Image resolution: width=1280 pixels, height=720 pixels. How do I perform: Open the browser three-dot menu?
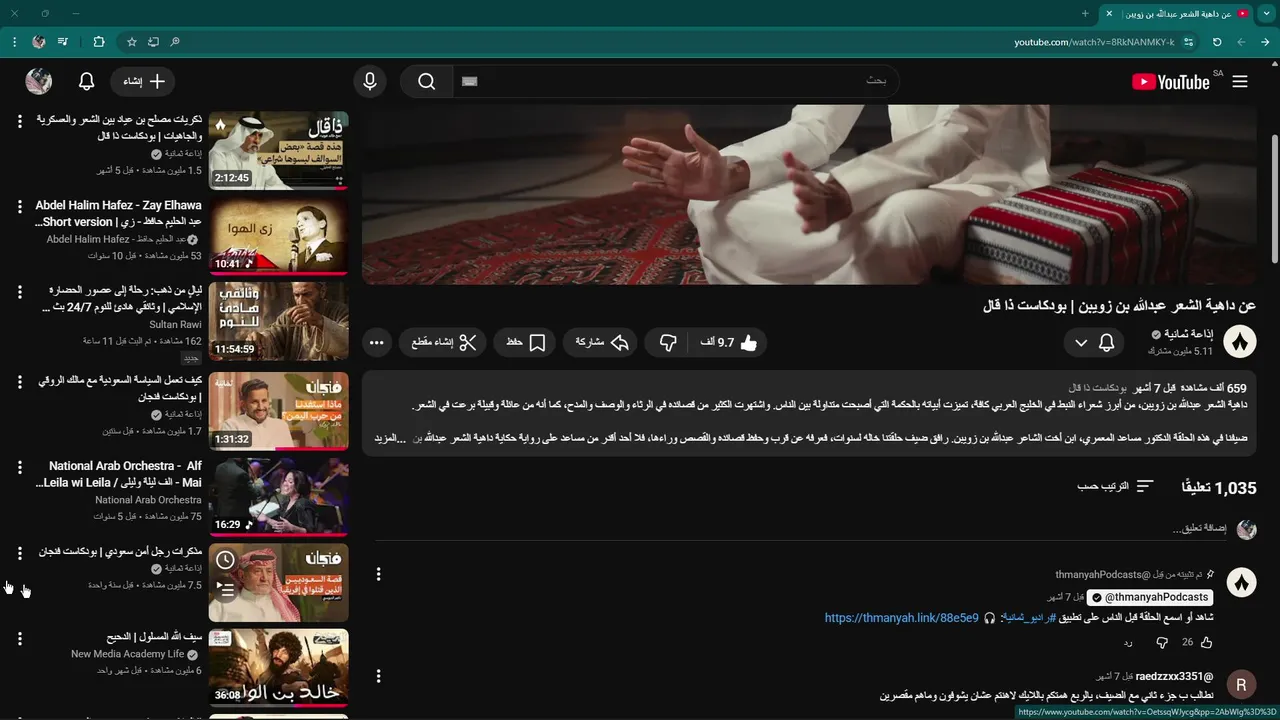(14, 42)
